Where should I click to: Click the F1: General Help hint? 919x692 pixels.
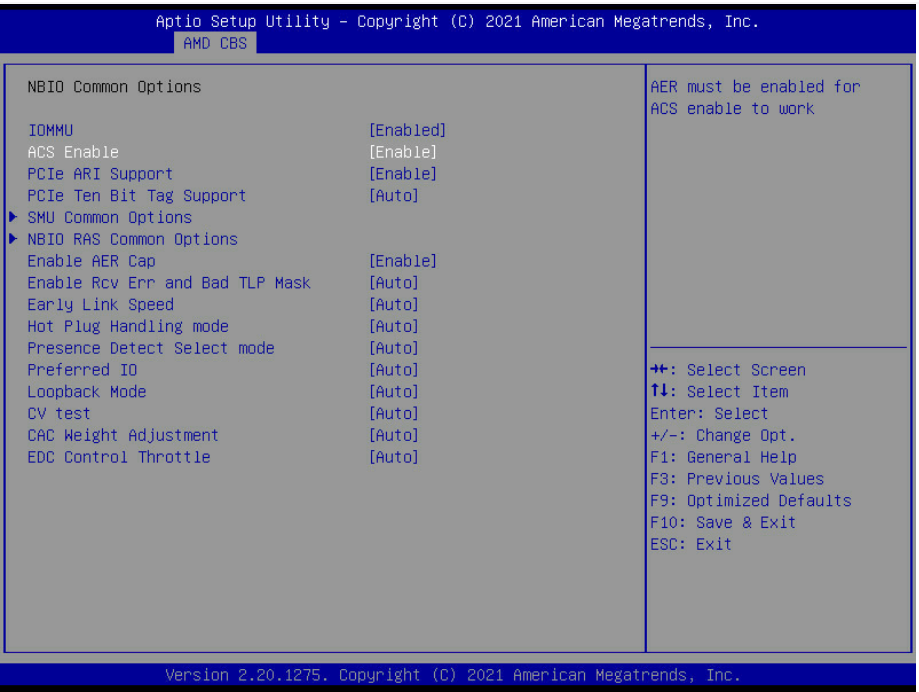(x=723, y=457)
